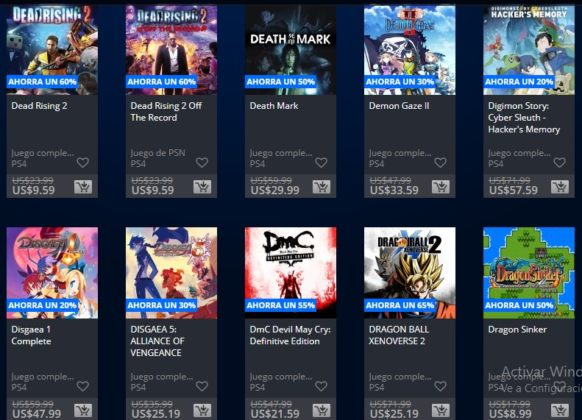Favorite DISGAEA 5 with the heart icon
The height and width of the screenshot is (420, 582).
pos(202,386)
